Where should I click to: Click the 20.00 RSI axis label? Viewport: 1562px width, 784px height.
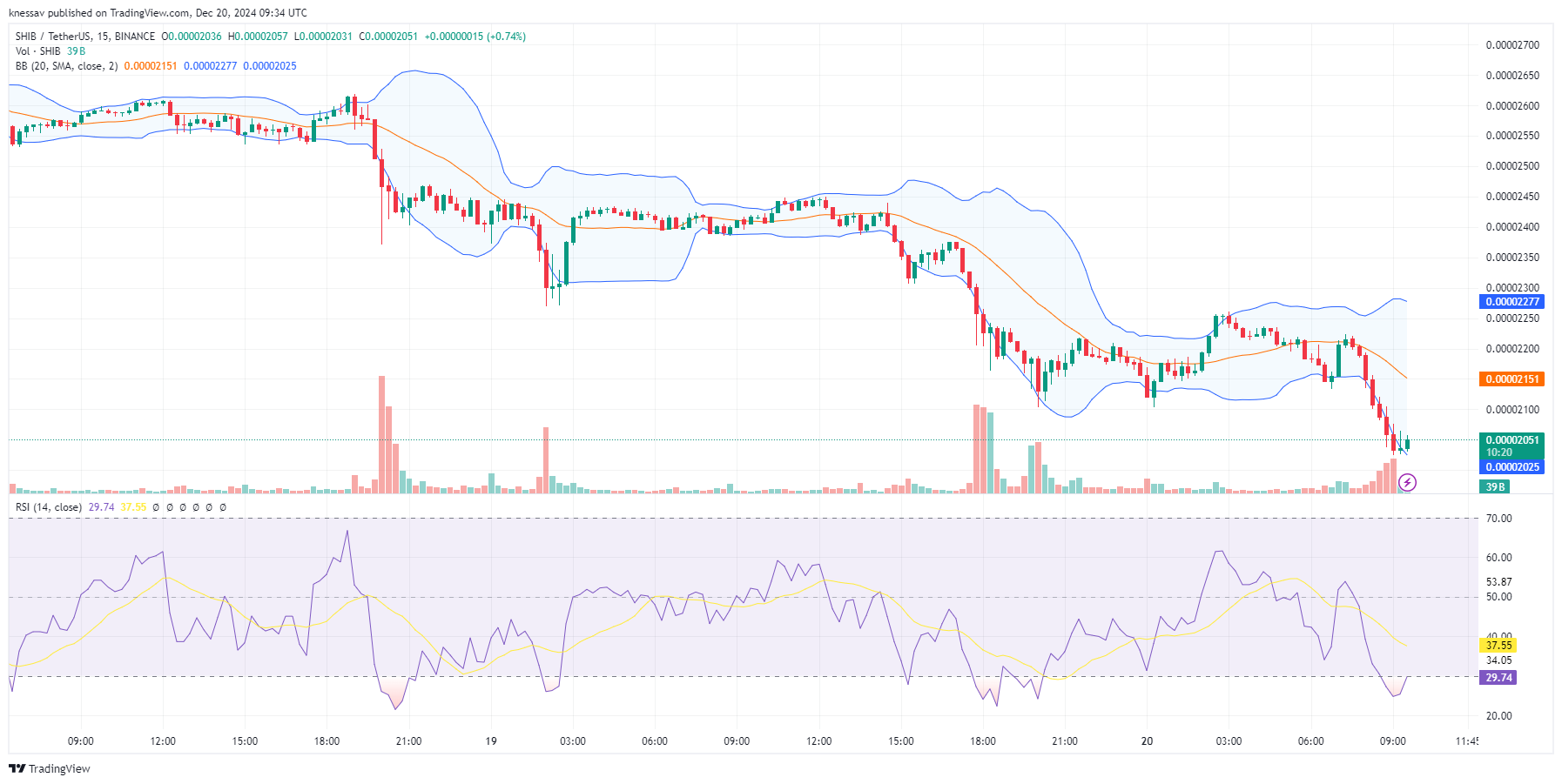click(x=1498, y=716)
